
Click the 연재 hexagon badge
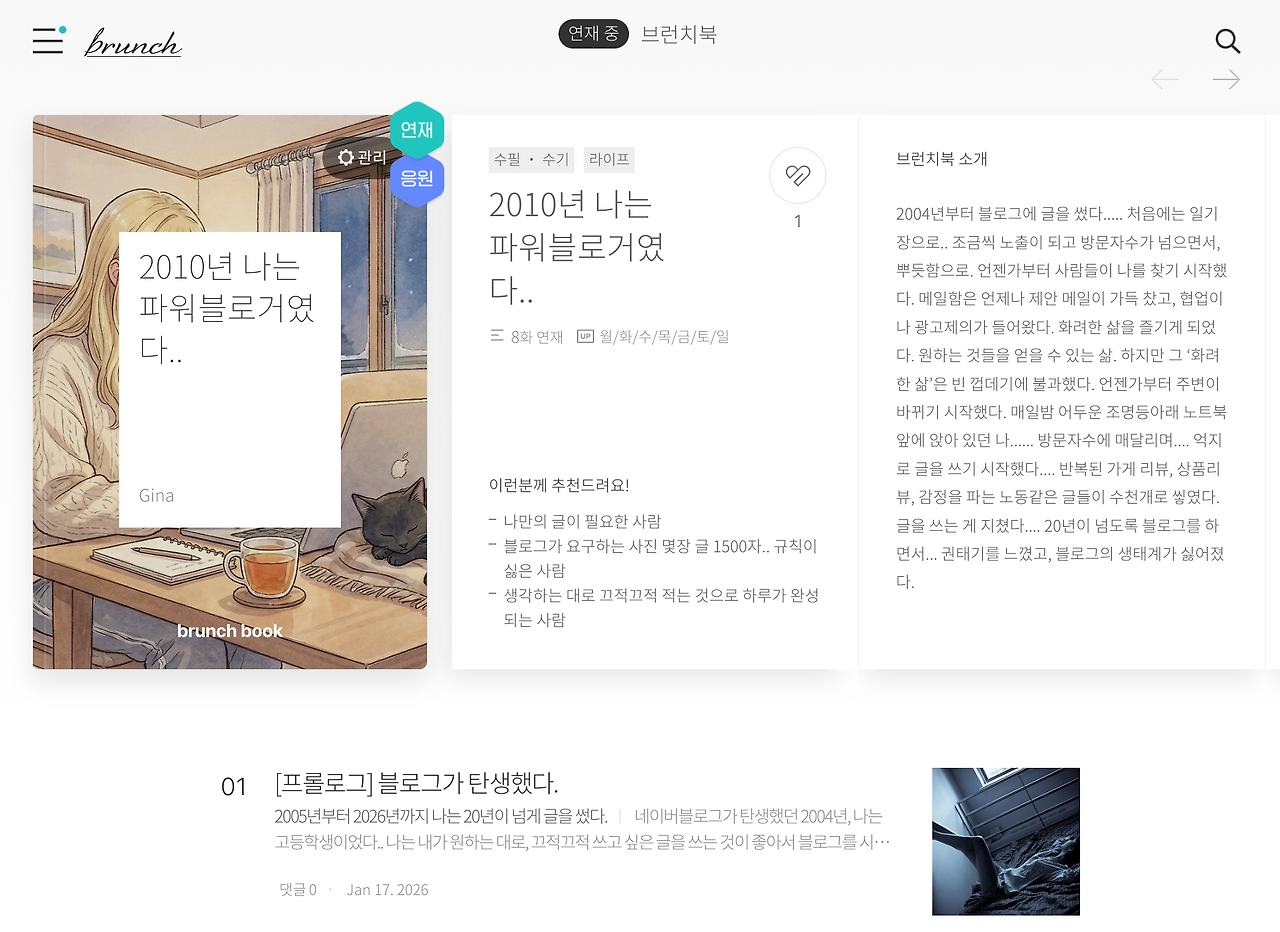pyautogui.click(x=417, y=129)
